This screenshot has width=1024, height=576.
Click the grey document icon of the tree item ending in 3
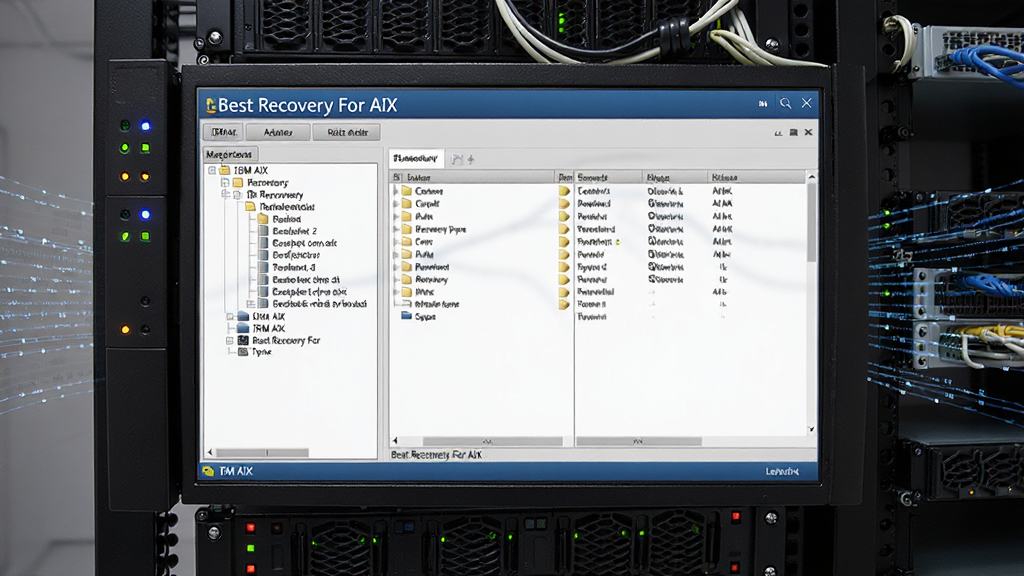[263, 267]
